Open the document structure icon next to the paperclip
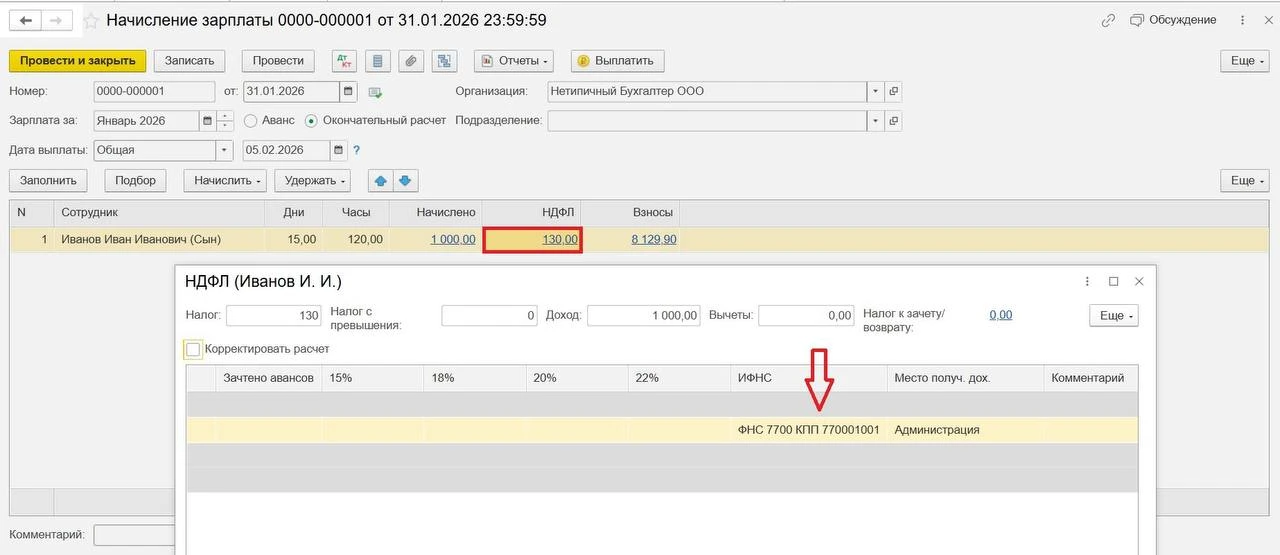 coord(444,61)
